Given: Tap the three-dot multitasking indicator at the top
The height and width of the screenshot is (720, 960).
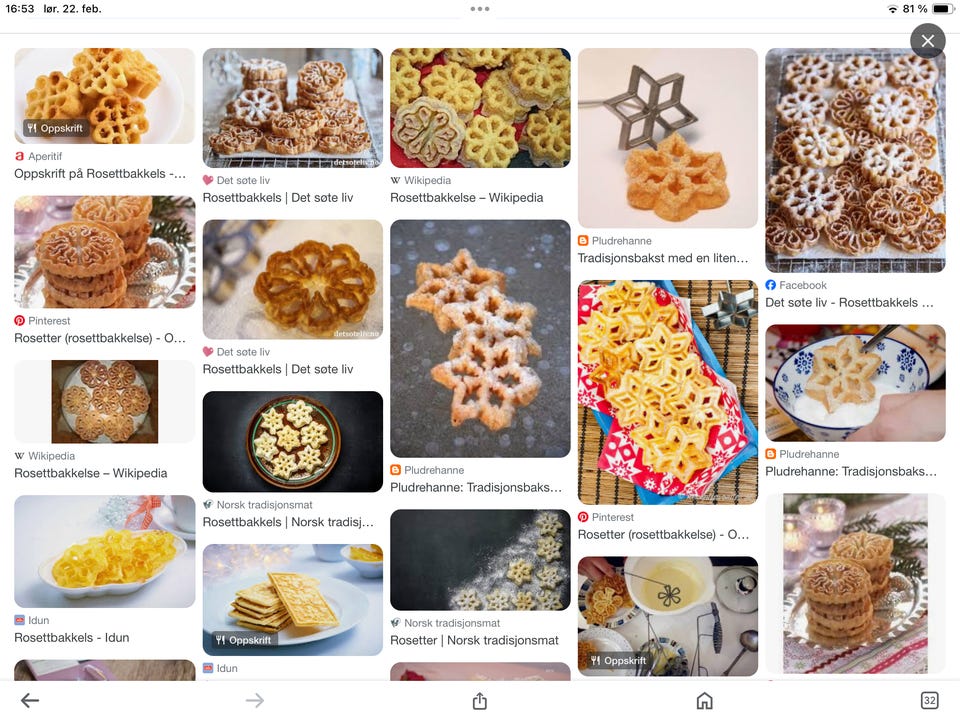Looking at the screenshot, I should click(480, 9).
